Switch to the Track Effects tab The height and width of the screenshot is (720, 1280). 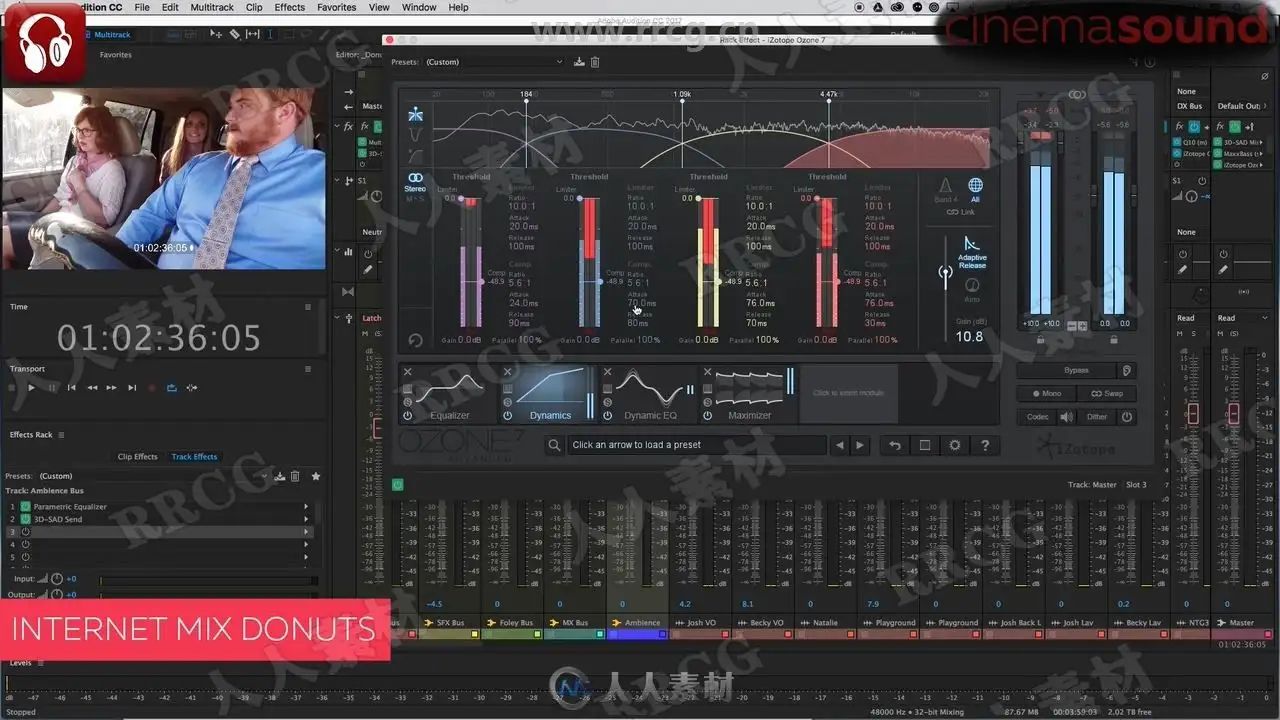194,457
